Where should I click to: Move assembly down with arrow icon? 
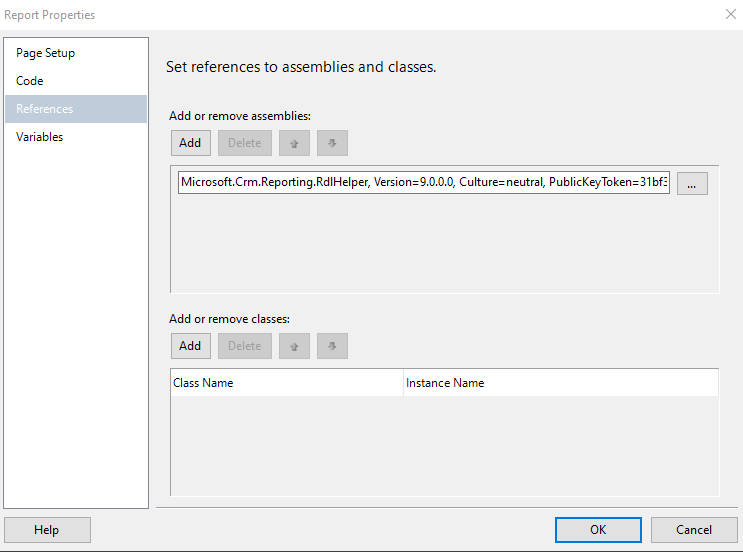click(x=332, y=143)
